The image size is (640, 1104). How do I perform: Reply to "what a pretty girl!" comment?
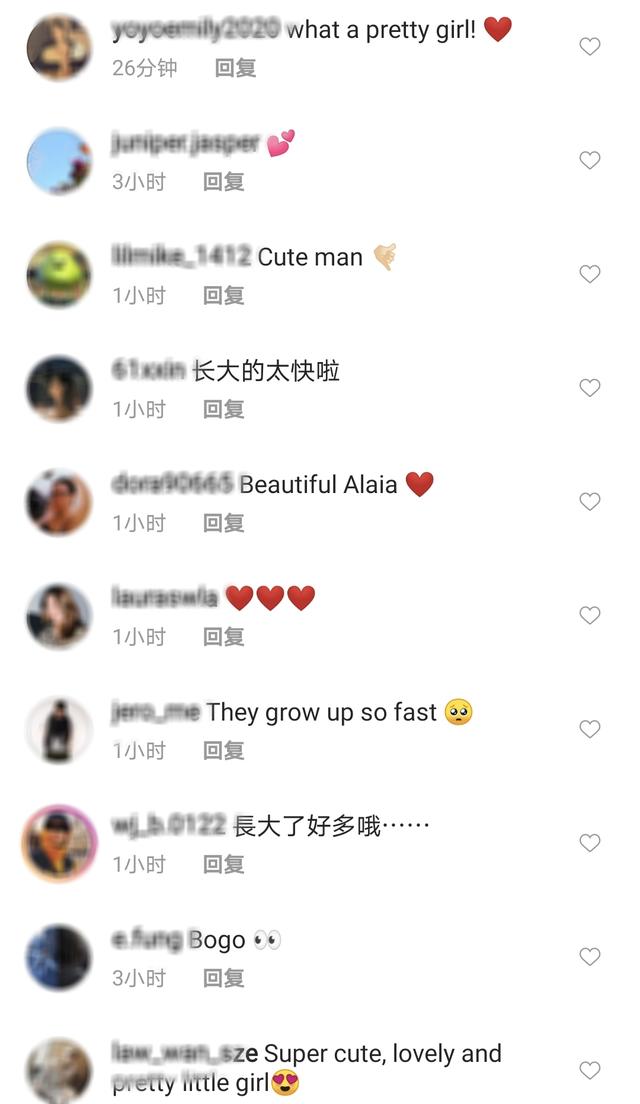[x=235, y=68]
